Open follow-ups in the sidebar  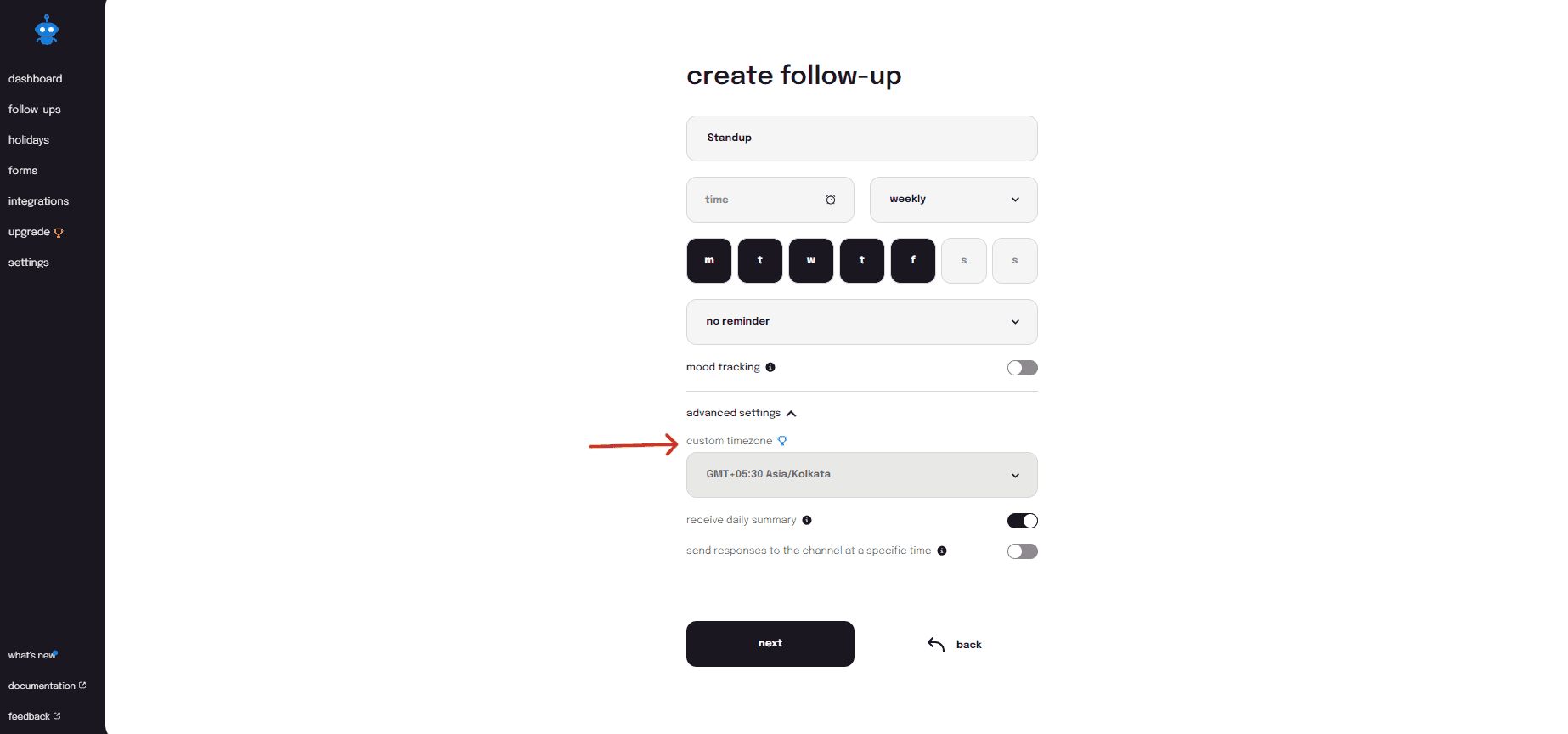point(35,110)
